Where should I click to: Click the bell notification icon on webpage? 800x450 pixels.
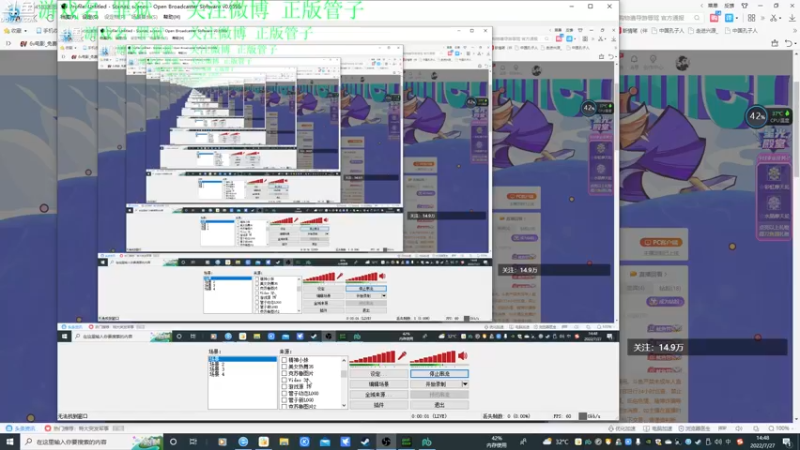(x=634, y=60)
